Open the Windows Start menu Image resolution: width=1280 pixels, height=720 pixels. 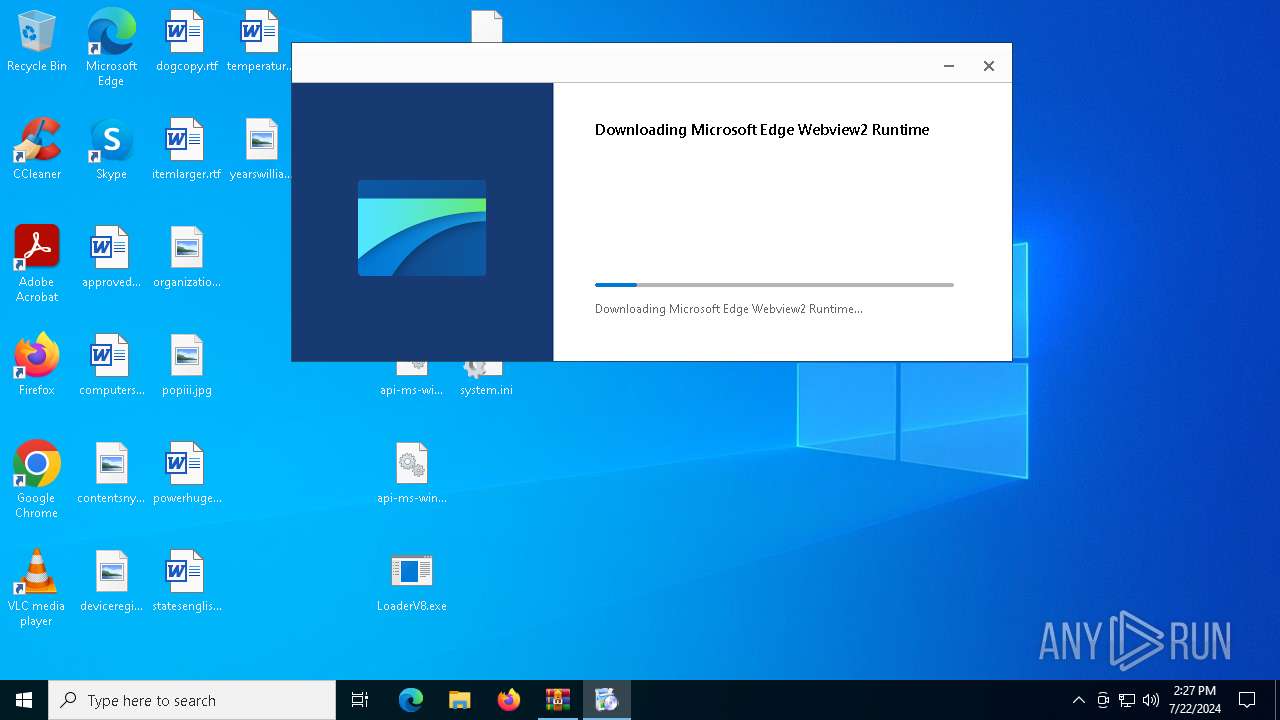(24, 700)
